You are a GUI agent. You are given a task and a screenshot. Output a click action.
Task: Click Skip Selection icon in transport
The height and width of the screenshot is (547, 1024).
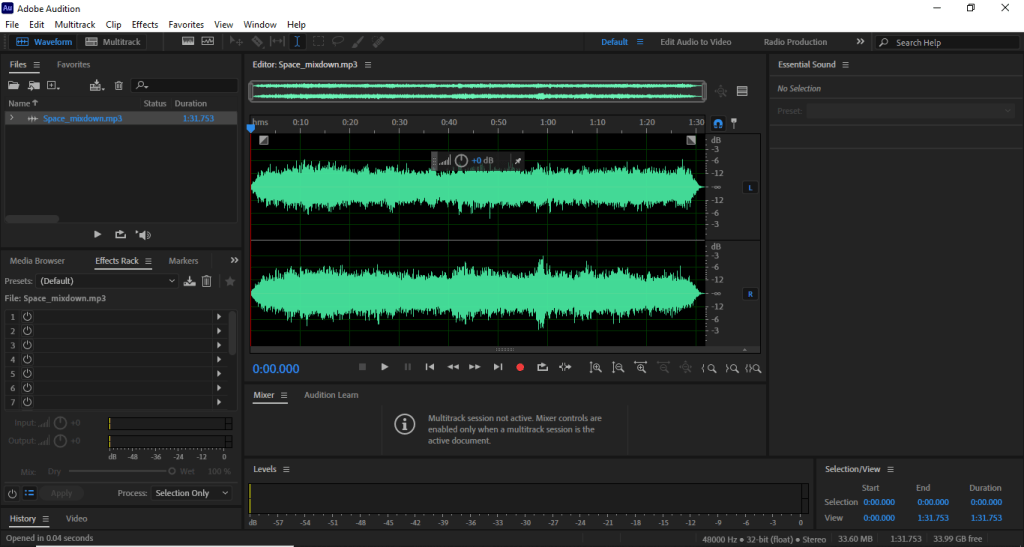pos(565,367)
